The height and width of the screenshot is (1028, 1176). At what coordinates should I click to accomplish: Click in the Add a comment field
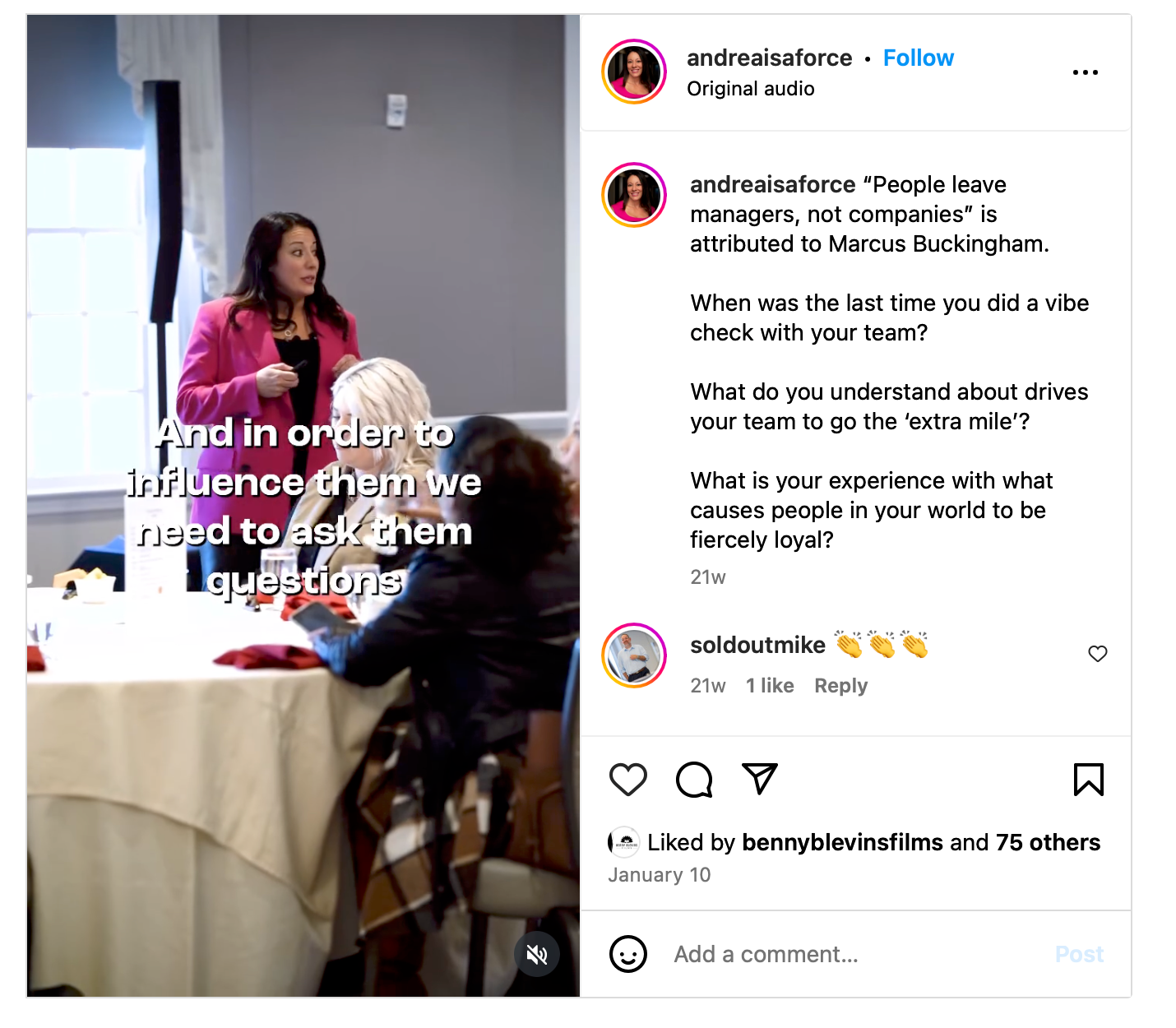855,954
